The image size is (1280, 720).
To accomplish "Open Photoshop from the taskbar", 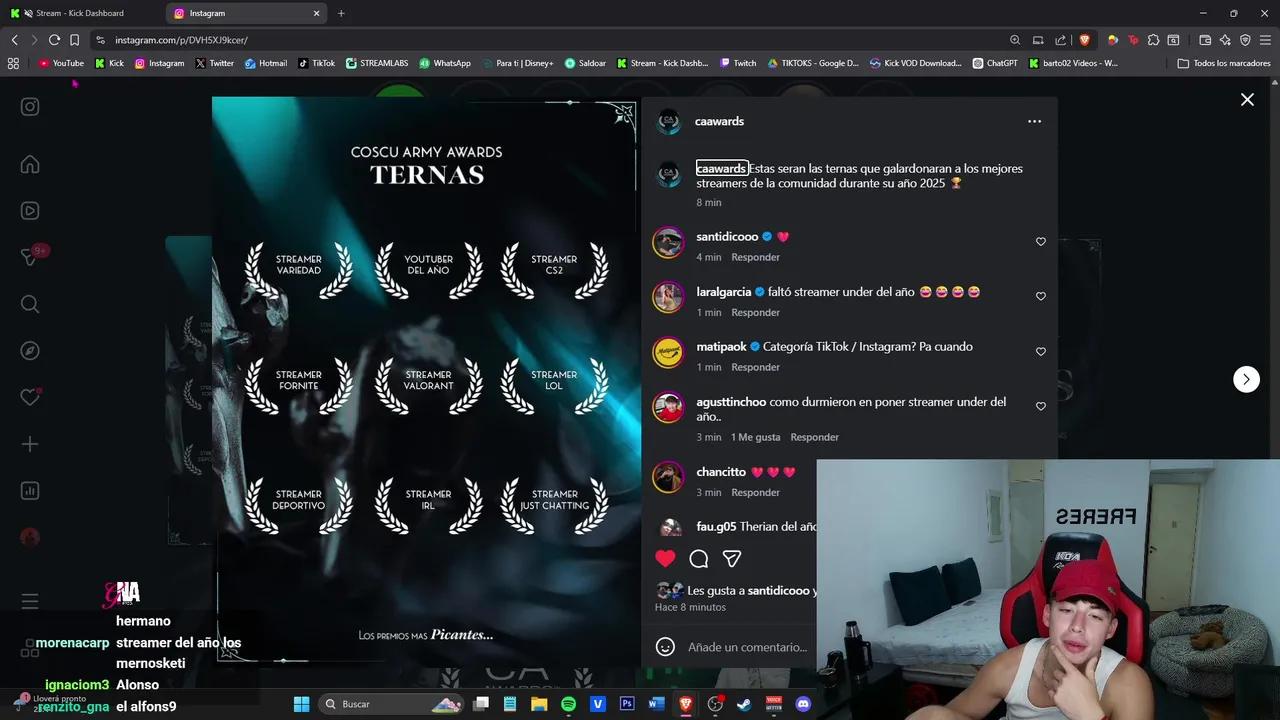I will pyautogui.click(x=627, y=704).
